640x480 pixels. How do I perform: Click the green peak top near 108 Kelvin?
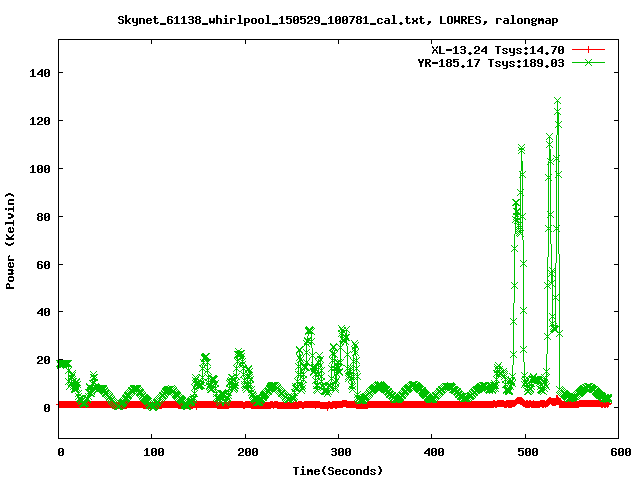(x=521, y=148)
